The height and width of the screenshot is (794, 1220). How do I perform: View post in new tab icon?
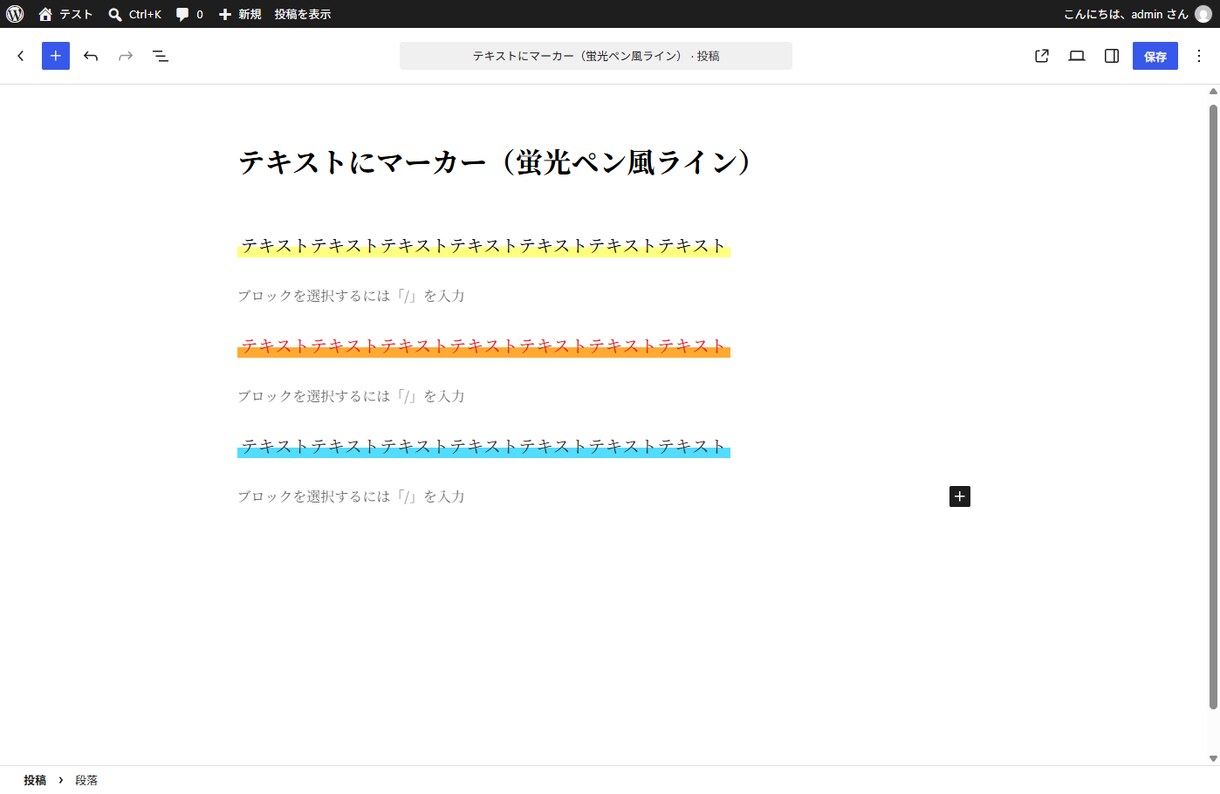pyautogui.click(x=1042, y=56)
